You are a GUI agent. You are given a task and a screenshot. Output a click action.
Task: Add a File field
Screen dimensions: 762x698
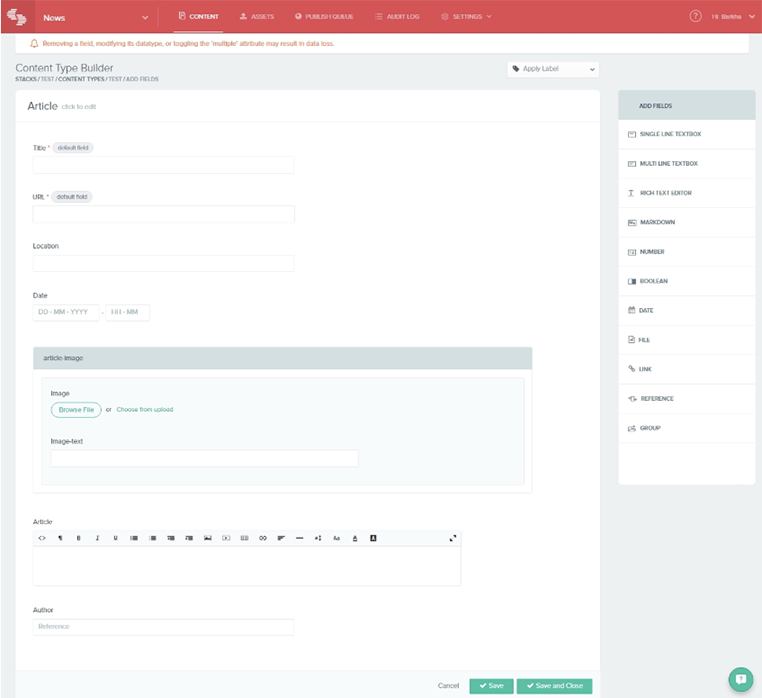687,340
